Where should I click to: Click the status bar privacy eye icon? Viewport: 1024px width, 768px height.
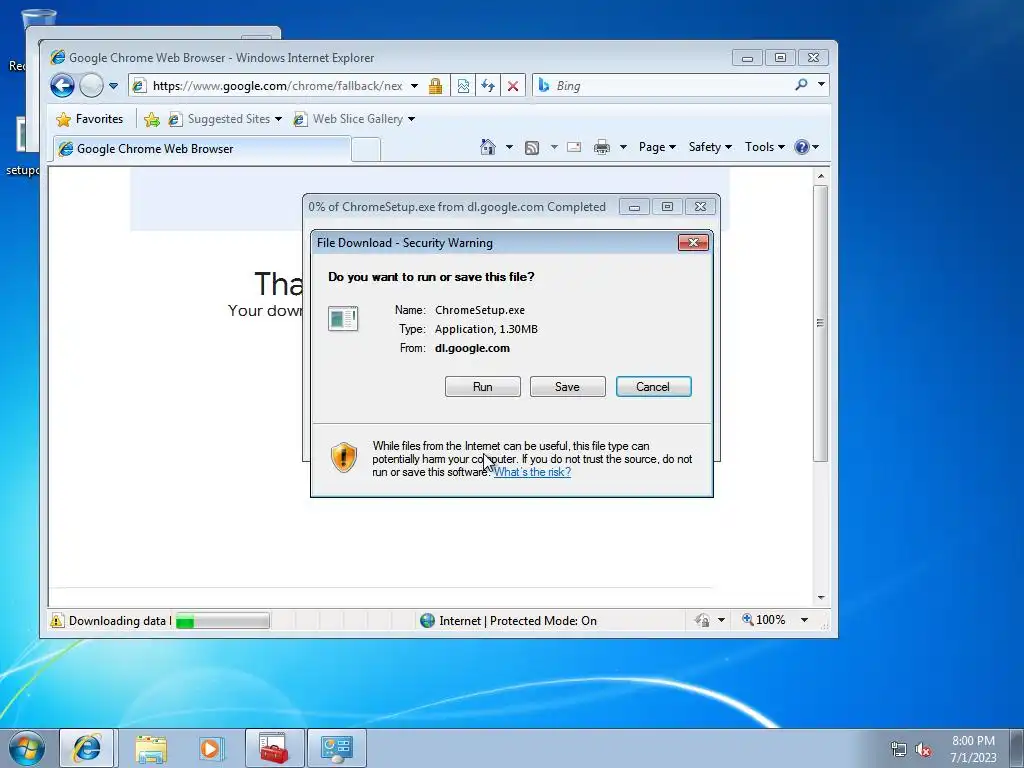pos(703,620)
